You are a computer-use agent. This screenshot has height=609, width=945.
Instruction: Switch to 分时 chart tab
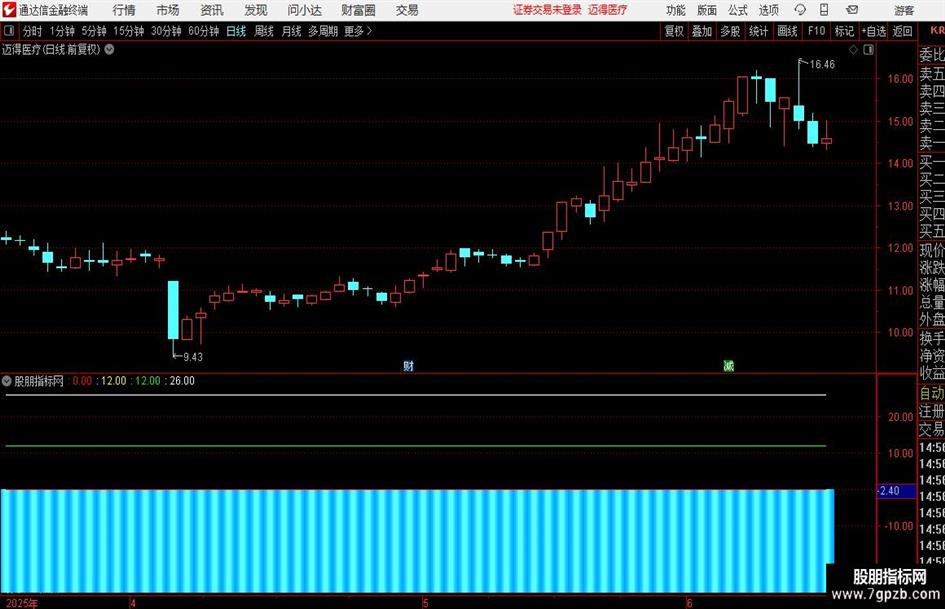[x=32, y=31]
